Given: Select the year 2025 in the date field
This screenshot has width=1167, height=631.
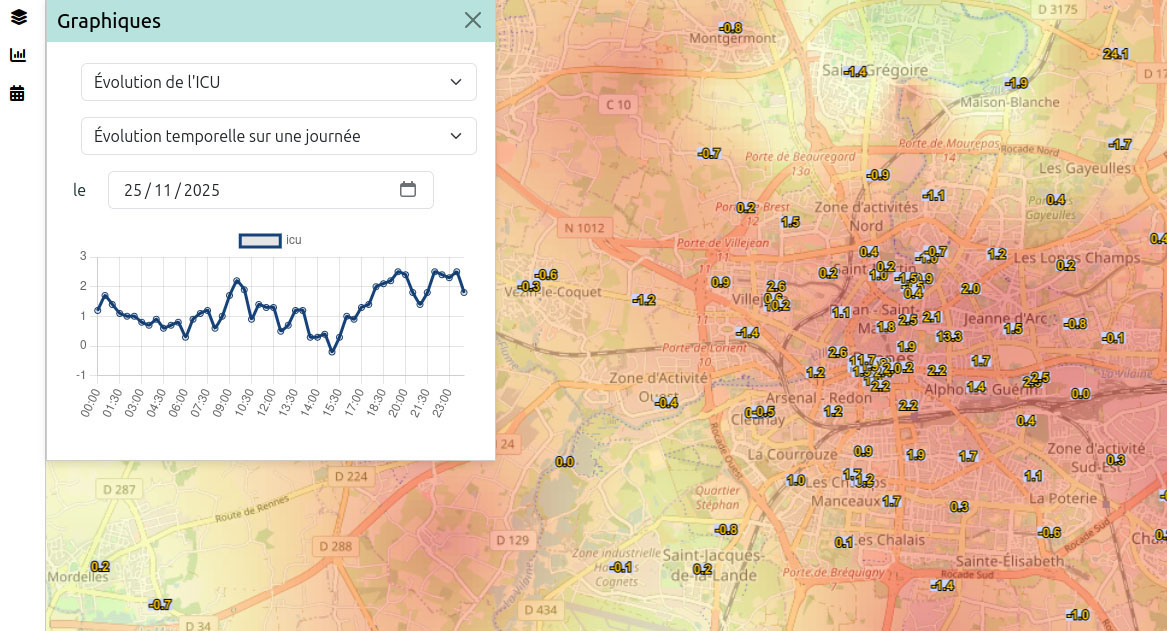Looking at the screenshot, I should click(x=201, y=190).
